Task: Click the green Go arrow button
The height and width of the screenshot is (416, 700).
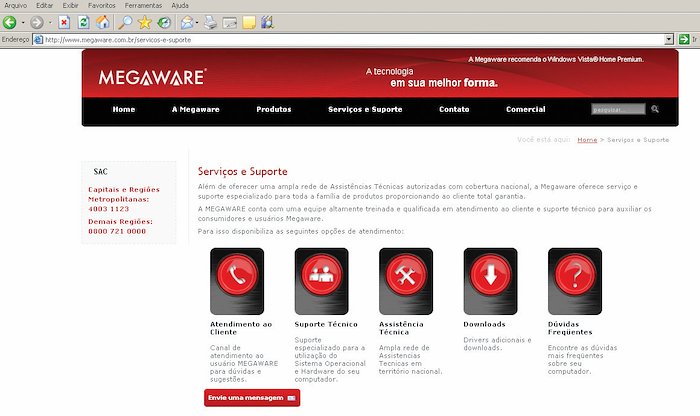Action: 684,39
